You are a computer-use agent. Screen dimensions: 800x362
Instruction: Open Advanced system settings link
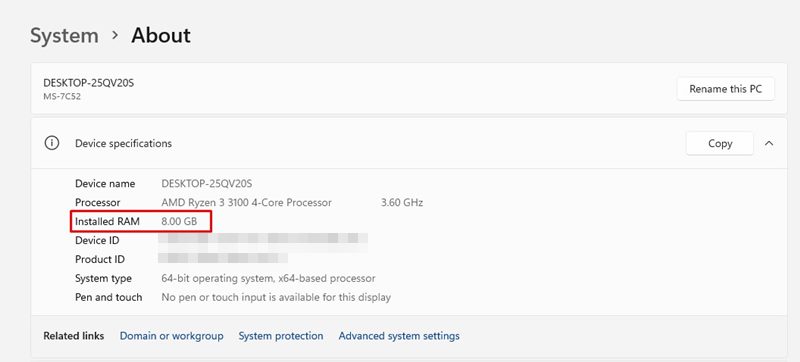(399, 336)
